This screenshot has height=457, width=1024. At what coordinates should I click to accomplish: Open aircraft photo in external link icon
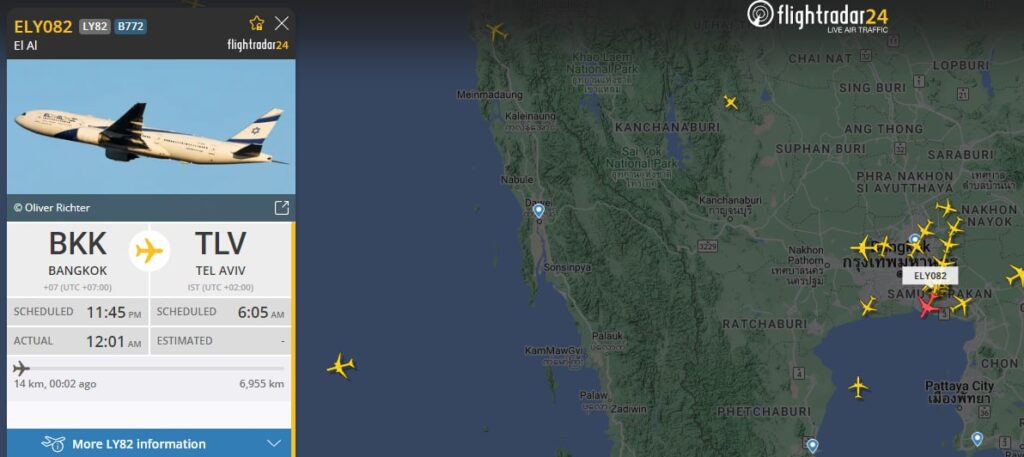click(x=281, y=208)
